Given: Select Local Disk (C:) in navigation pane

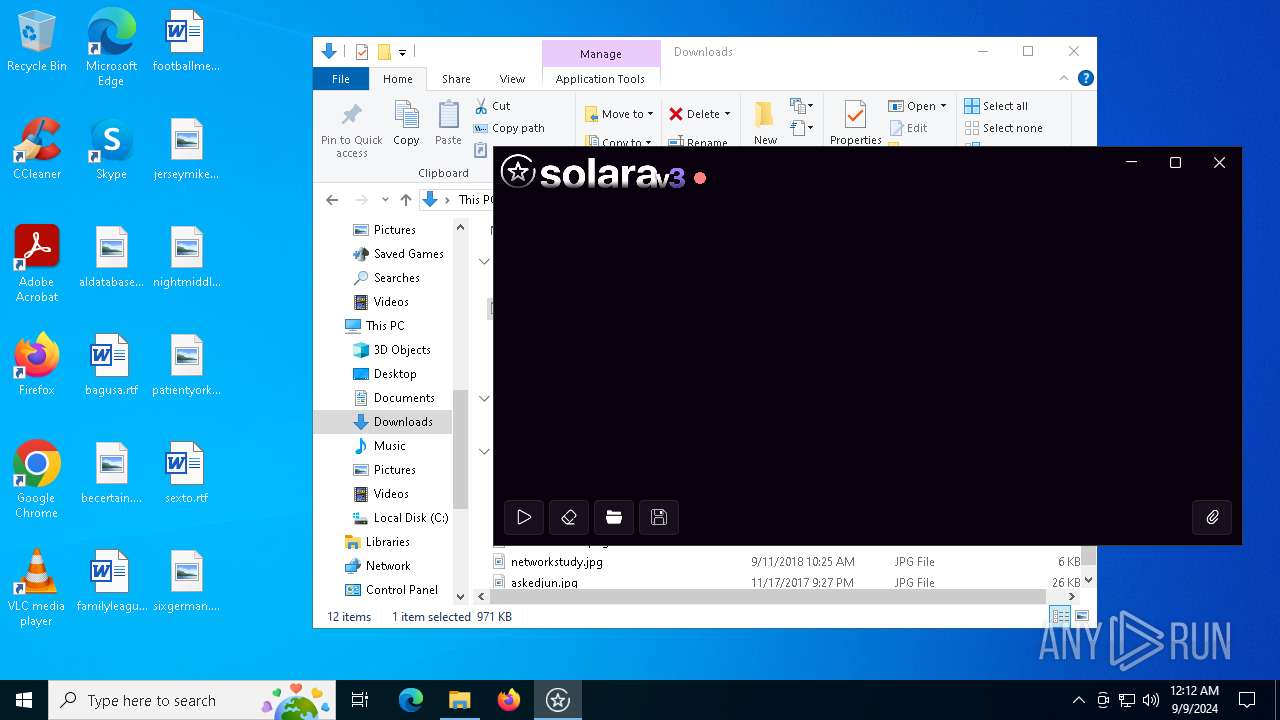Looking at the screenshot, I should click(x=400, y=518).
